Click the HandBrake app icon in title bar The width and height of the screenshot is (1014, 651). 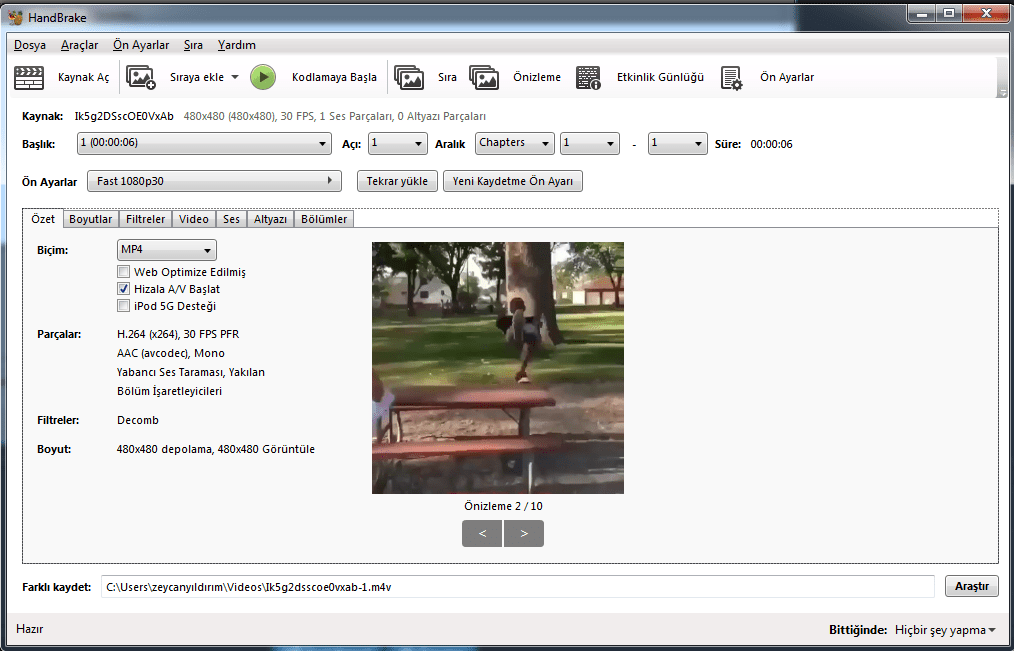[16, 17]
